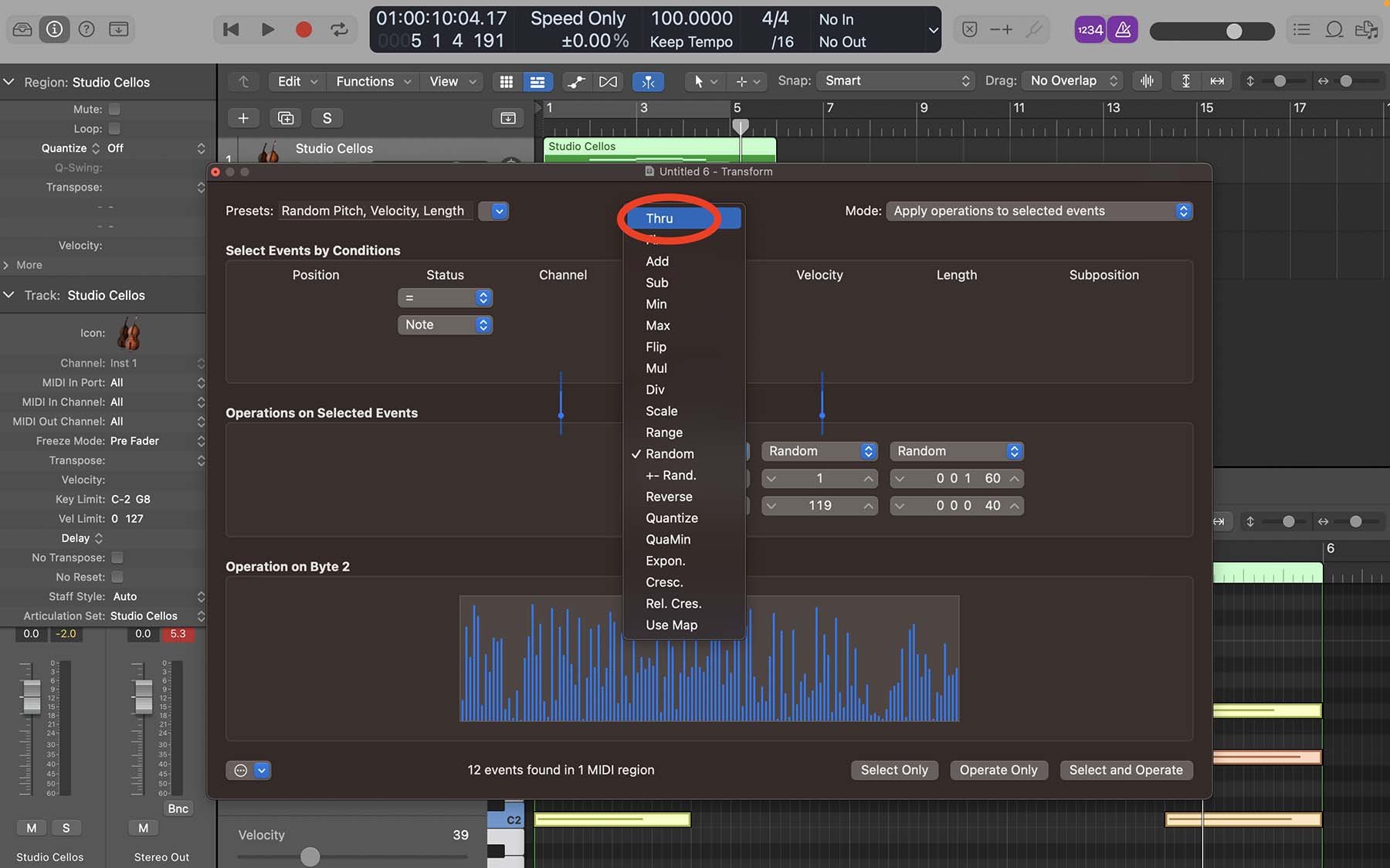Open the Velocity Random operation dropdown

[819, 451]
